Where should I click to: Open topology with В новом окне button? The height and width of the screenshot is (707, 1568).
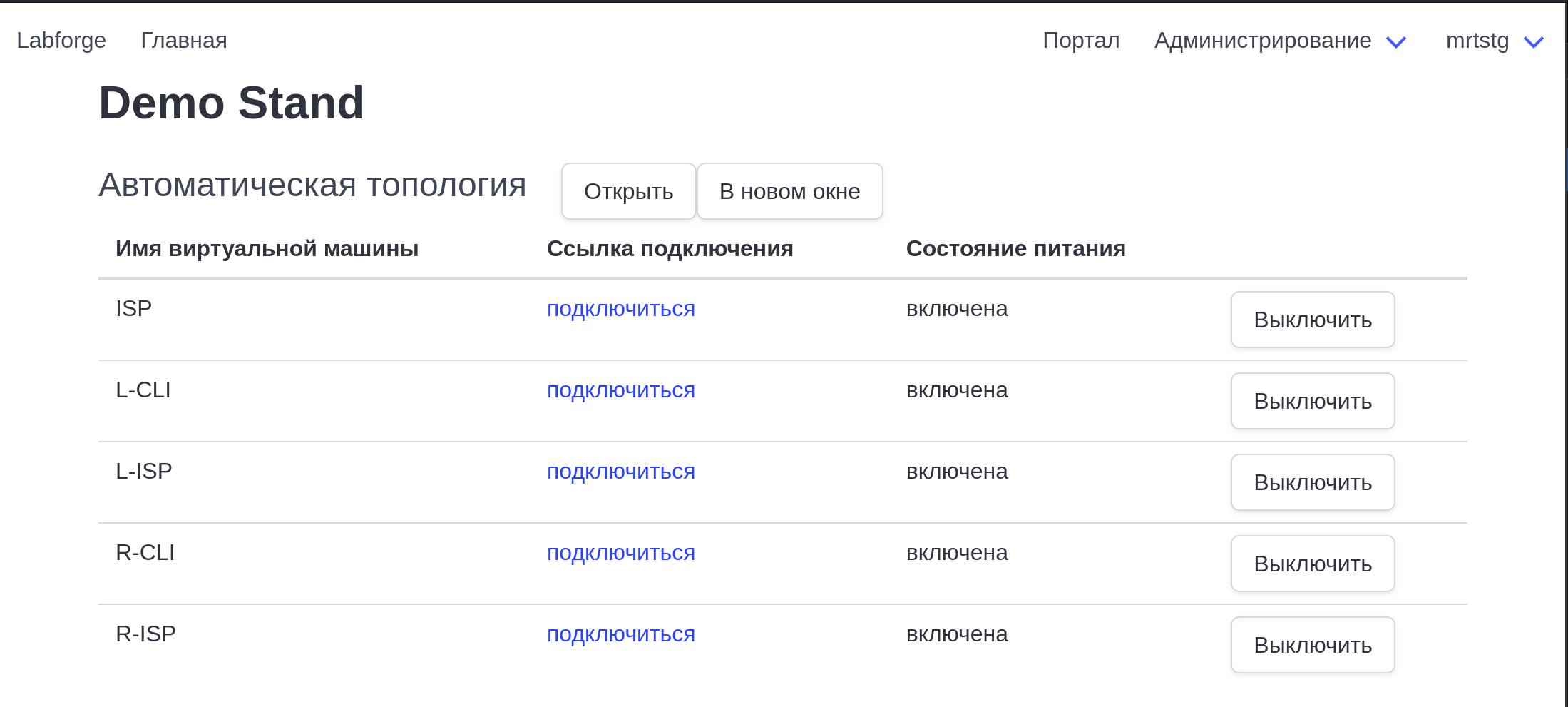789,191
